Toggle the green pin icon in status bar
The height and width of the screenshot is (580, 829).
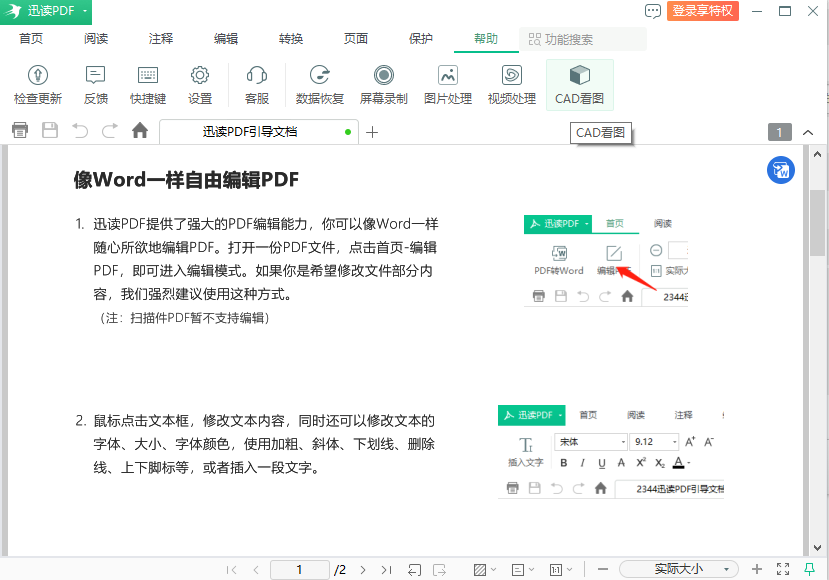point(809,569)
